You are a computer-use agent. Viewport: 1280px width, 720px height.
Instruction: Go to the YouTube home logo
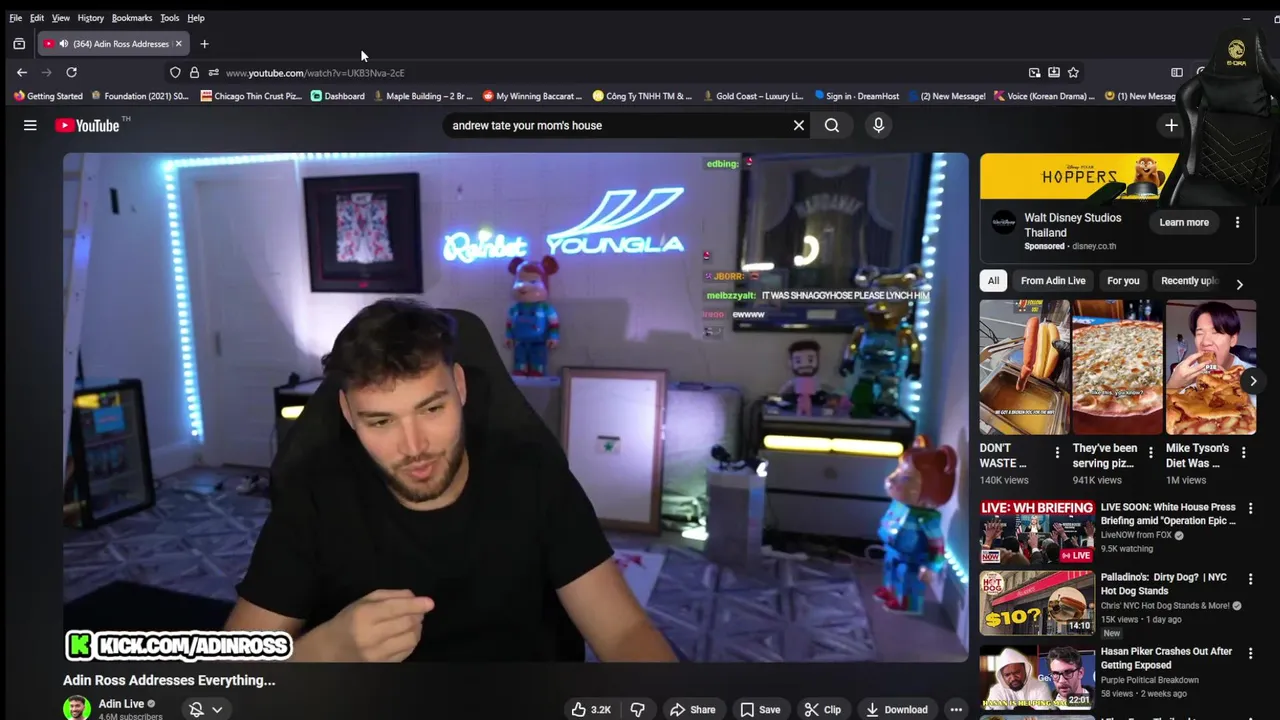(87, 125)
